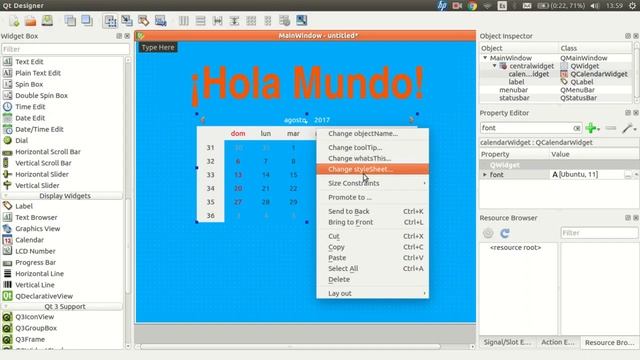Click the Bring to Front toolbar icon
Screen dimensions: 640x360
[x=87, y=20]
